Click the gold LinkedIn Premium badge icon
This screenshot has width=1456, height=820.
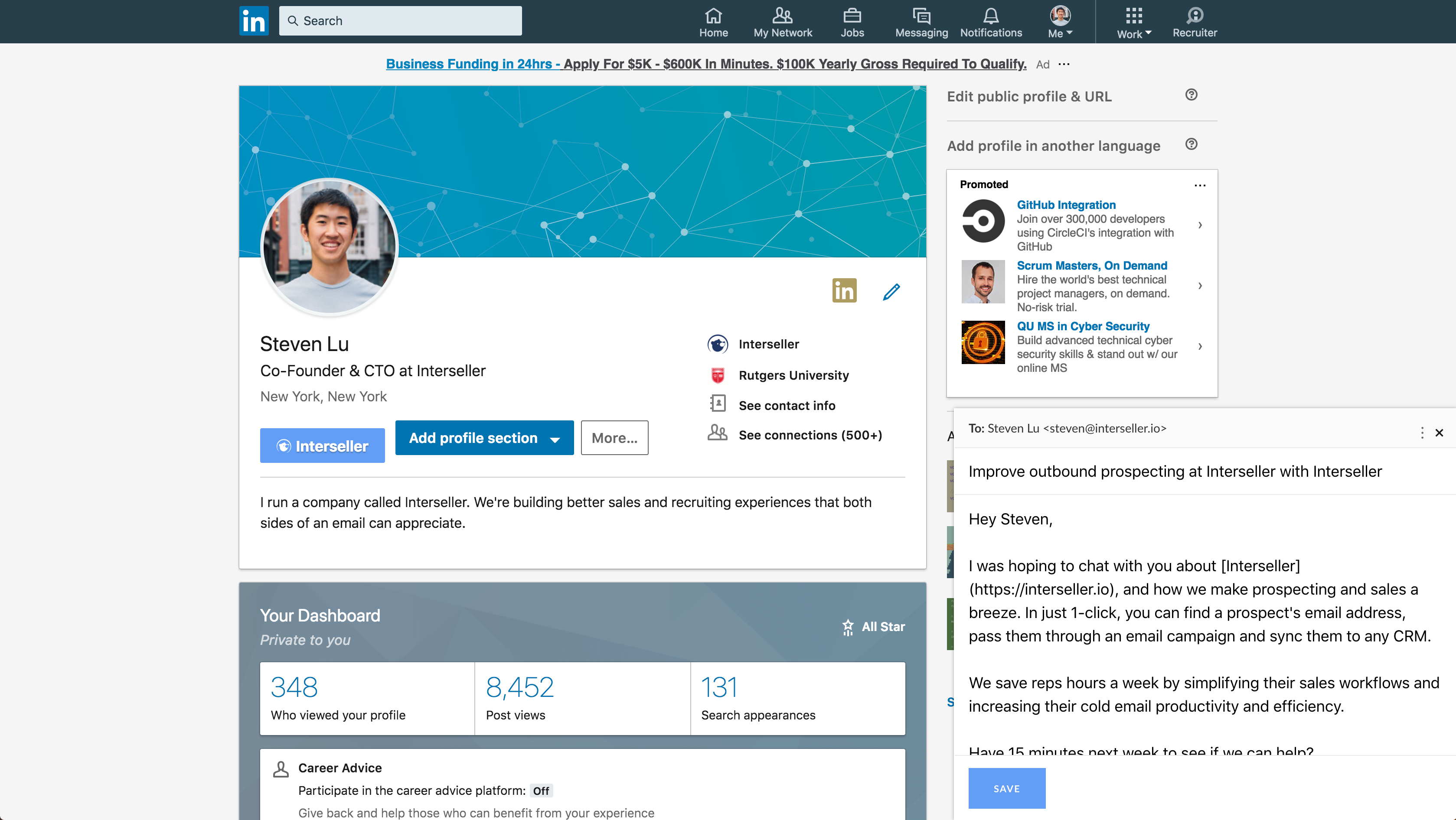844,290
